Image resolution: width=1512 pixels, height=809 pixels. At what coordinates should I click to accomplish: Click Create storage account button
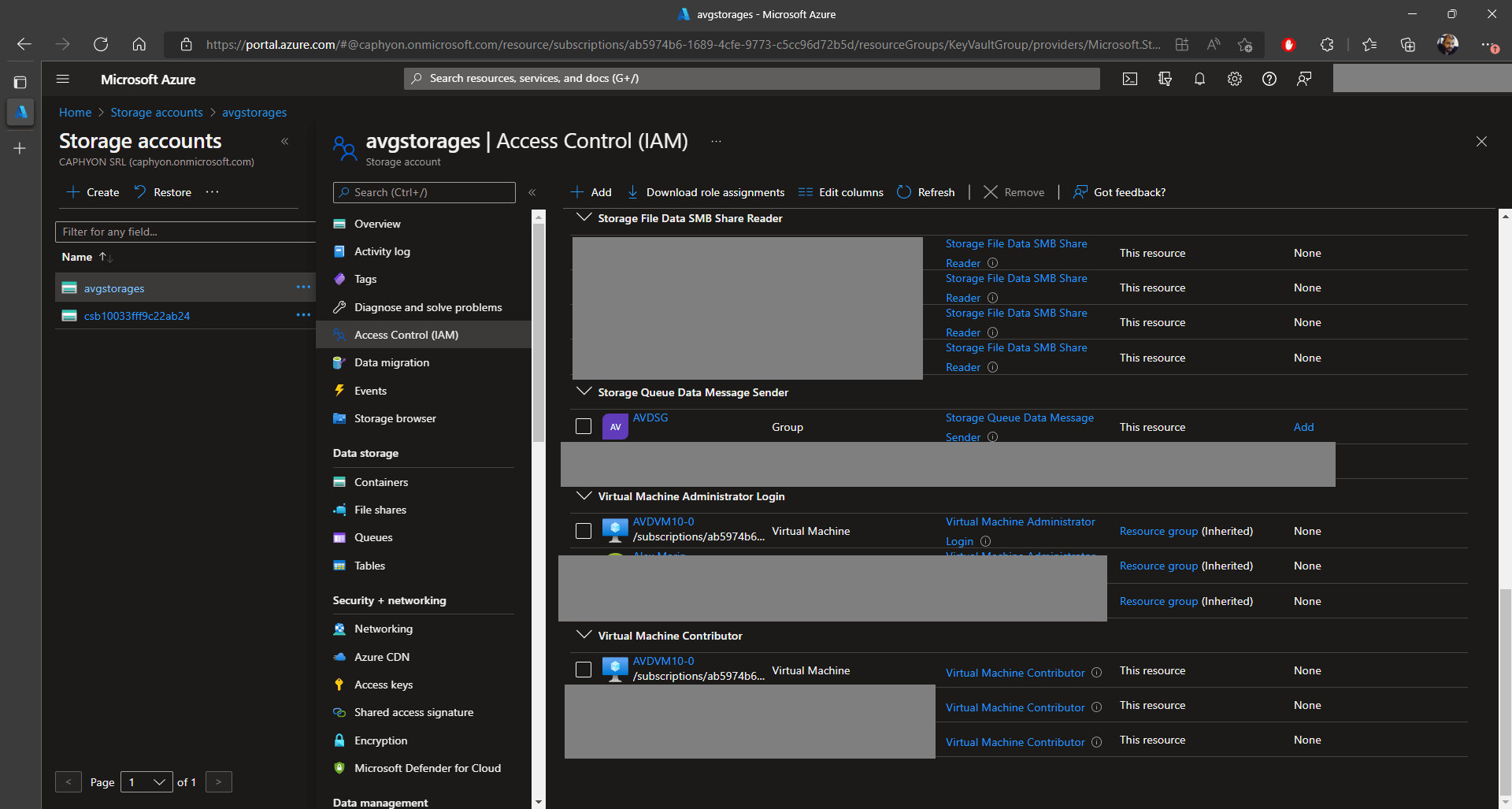tap(93, 192)
